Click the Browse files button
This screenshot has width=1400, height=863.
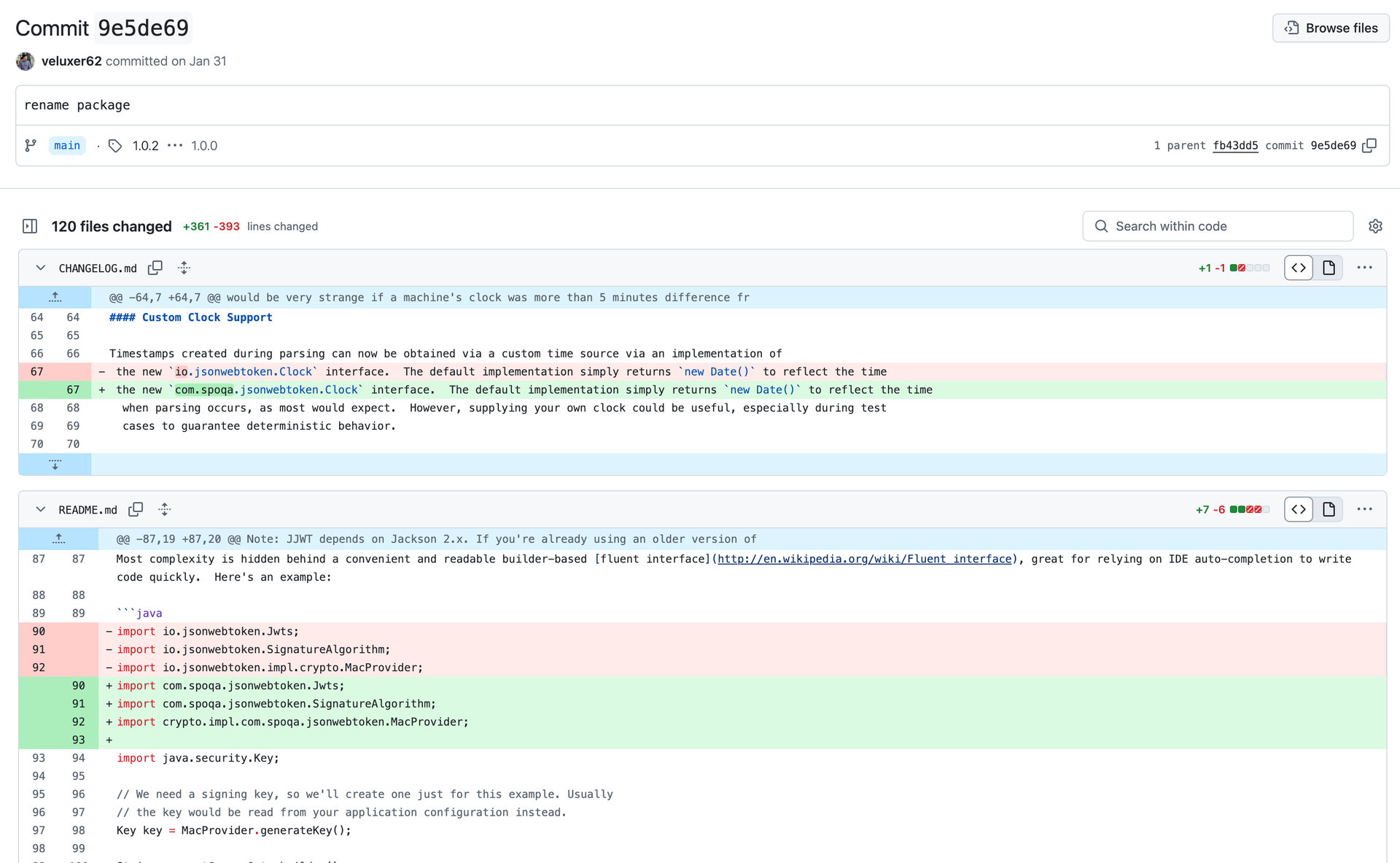pyautogui.click(x=1331, y=28)
